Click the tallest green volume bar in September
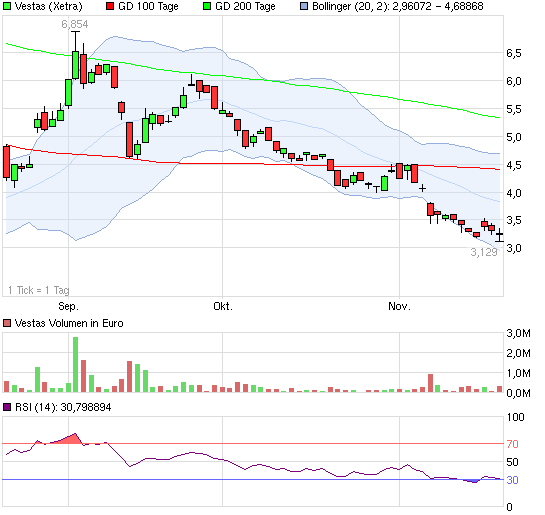The image size is (545, 515). tap(75, 365)
